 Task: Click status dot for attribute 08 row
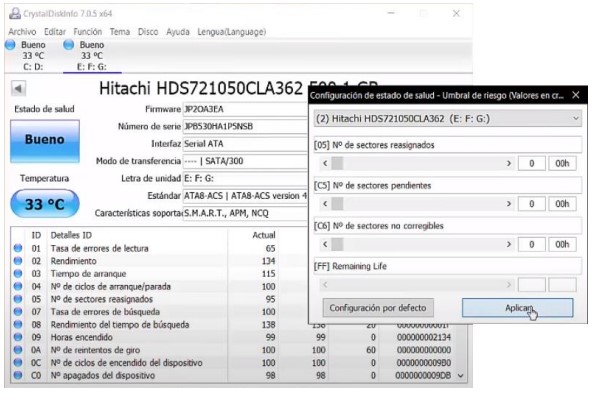click(17, 324)
